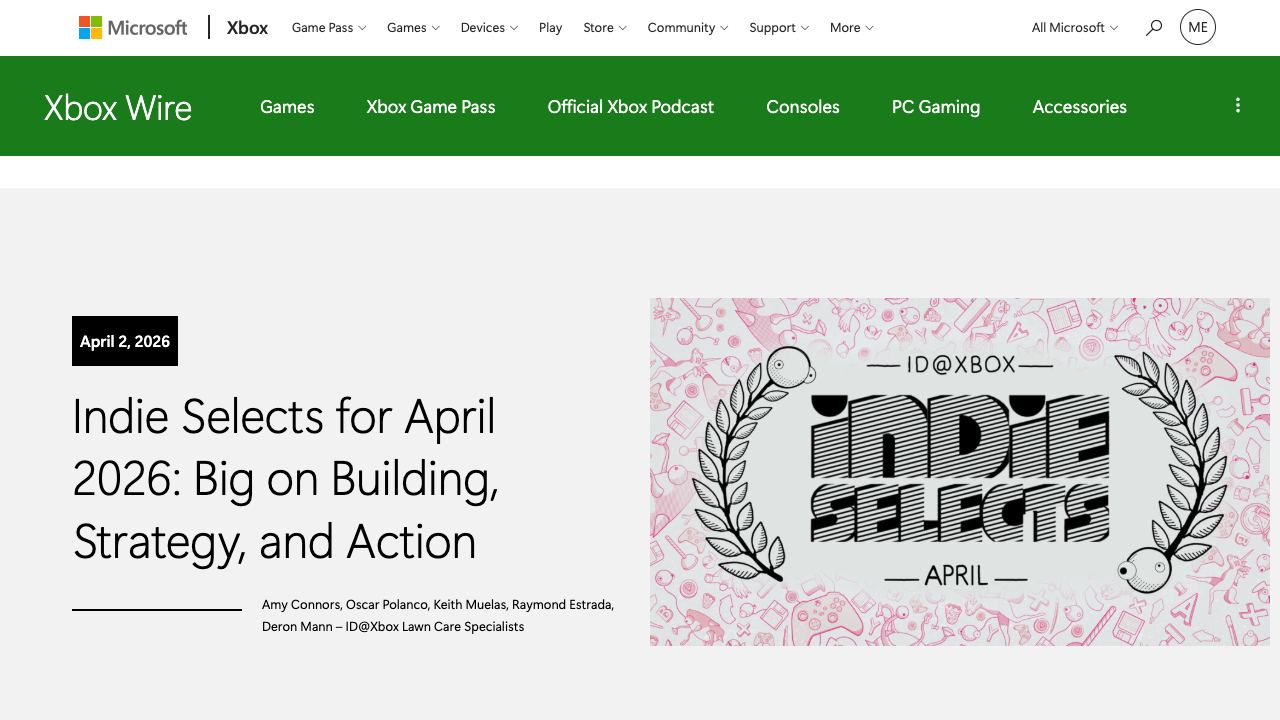
Task: Go to the Play link
Action: coord(550,28)
